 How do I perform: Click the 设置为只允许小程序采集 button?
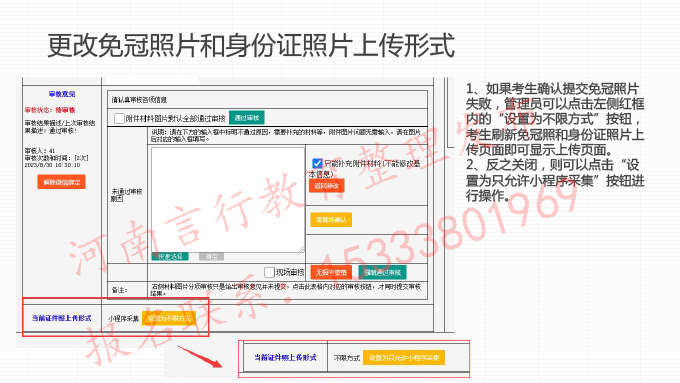coord(404,358)
